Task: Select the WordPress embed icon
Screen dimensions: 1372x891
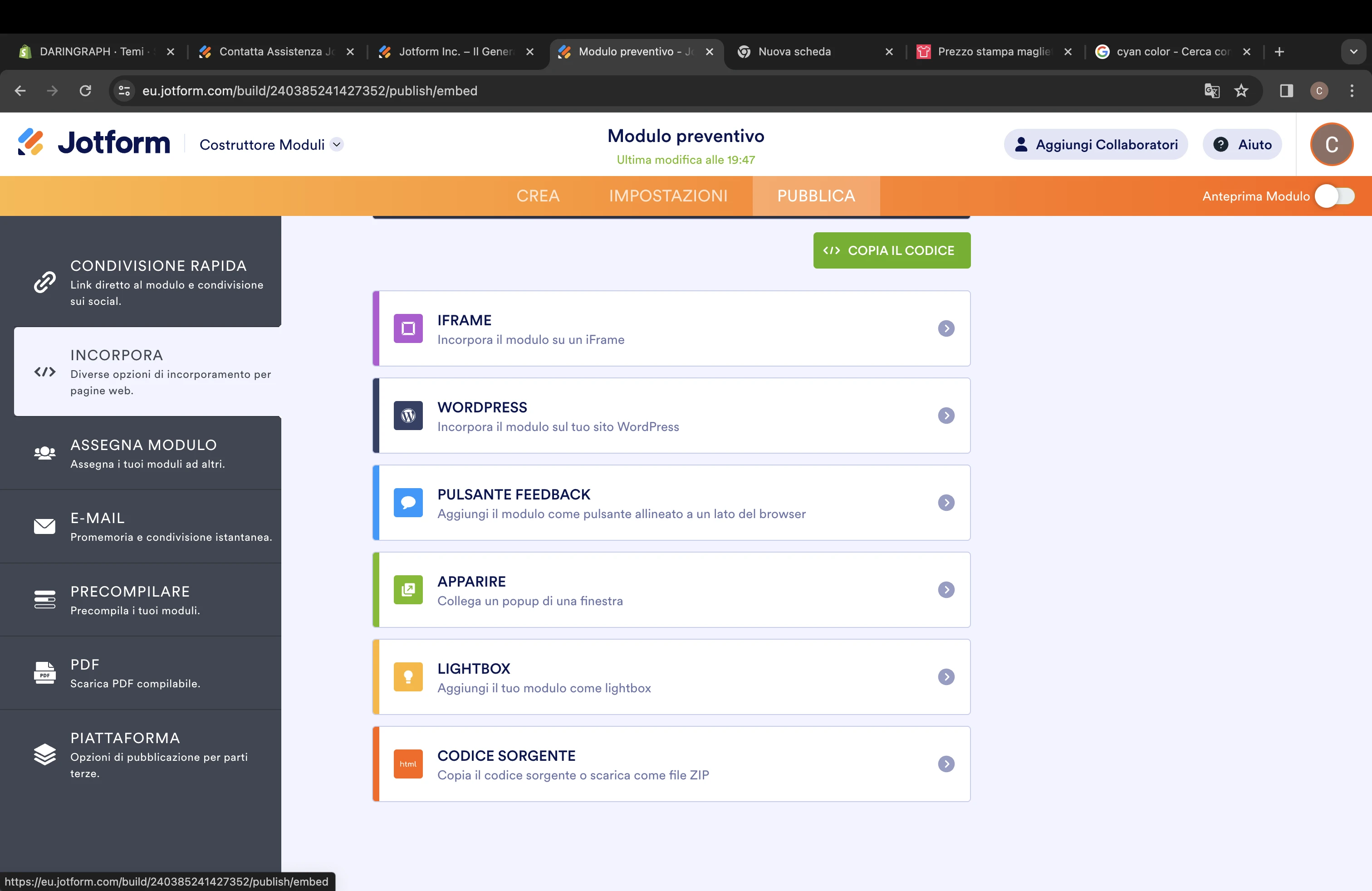Action: (x=407, y=415)
